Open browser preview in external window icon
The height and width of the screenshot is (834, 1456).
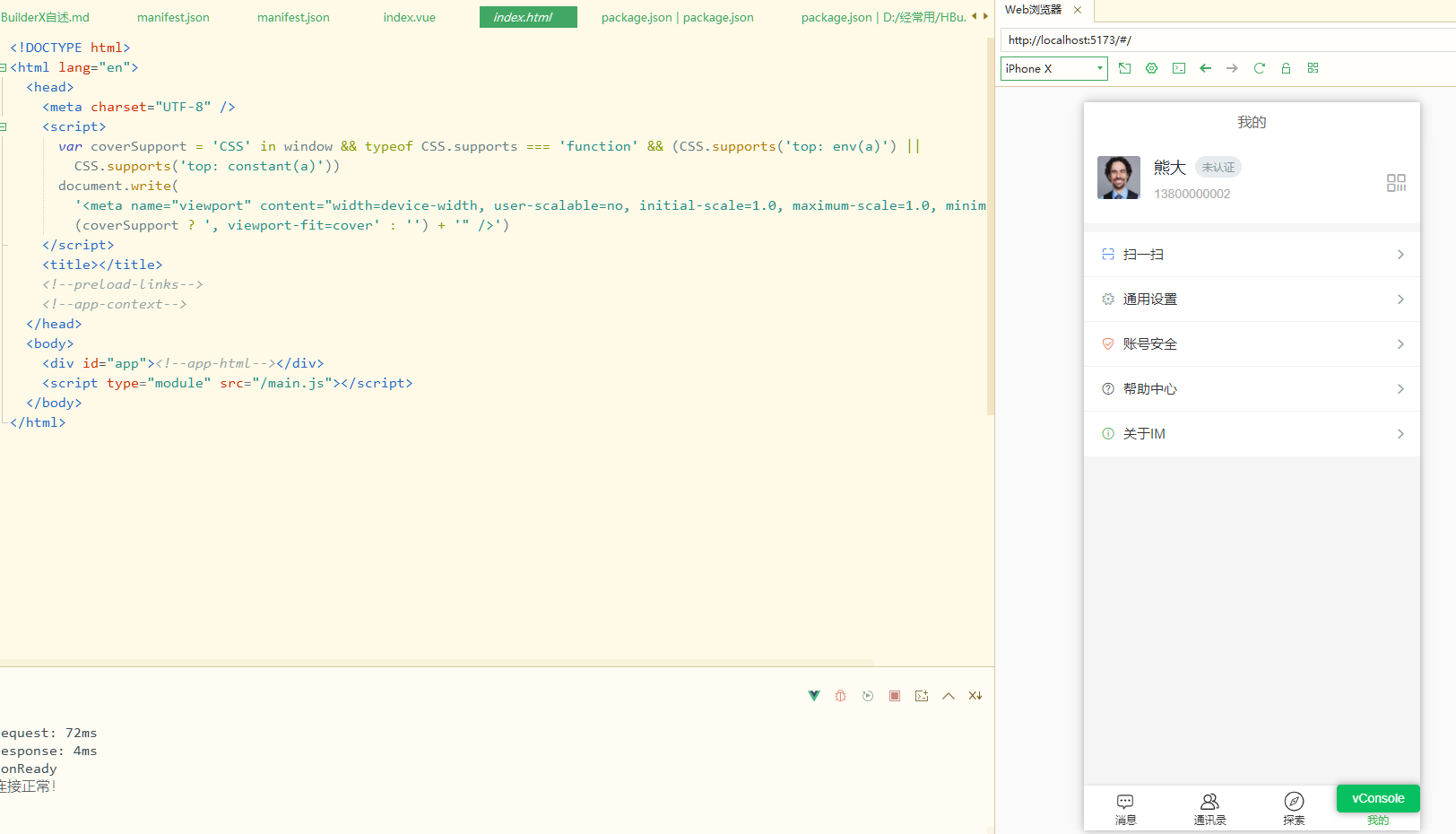point(1125,68)
